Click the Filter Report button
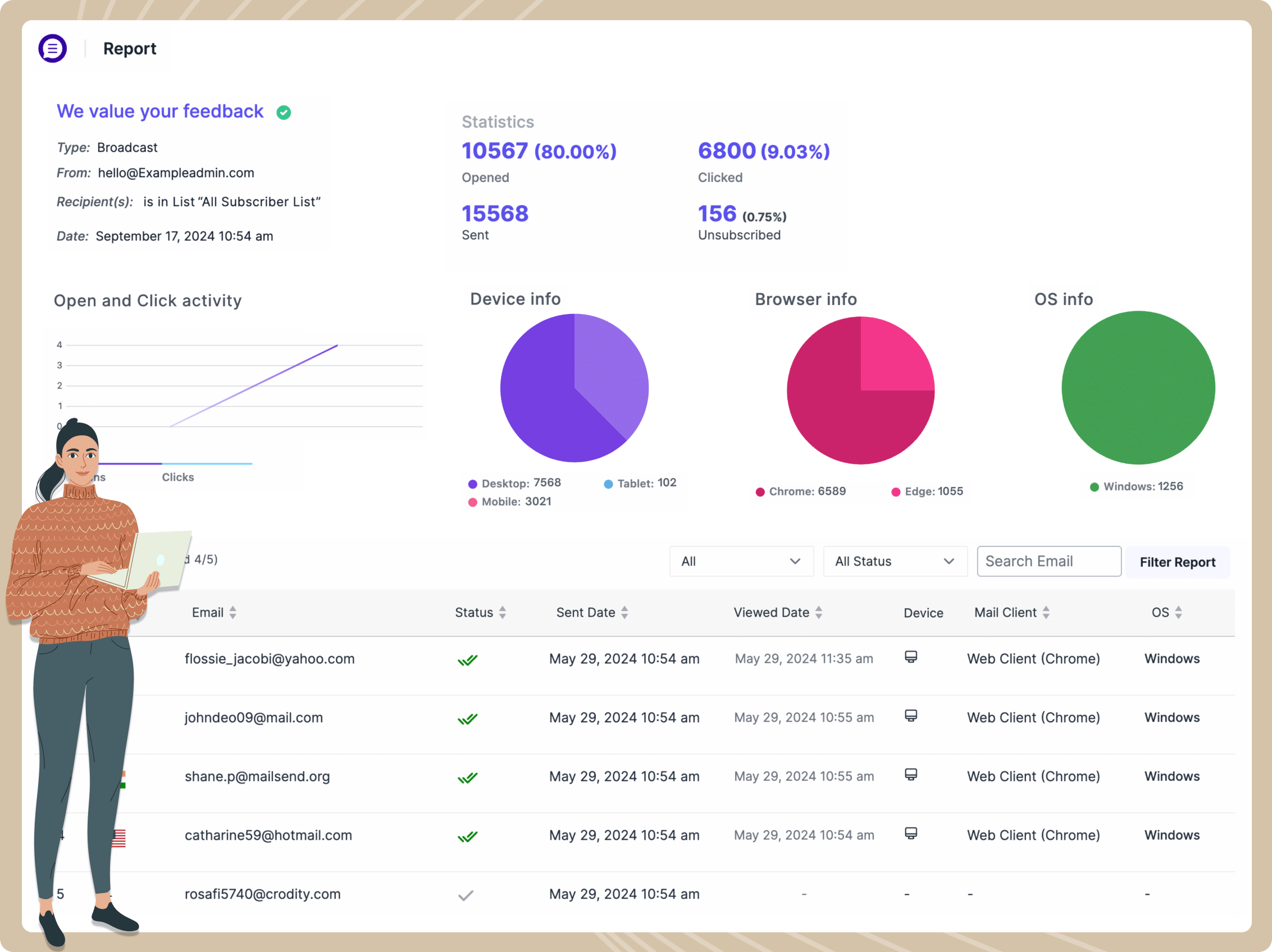 pyautogui.click(x=1178, y=562)
